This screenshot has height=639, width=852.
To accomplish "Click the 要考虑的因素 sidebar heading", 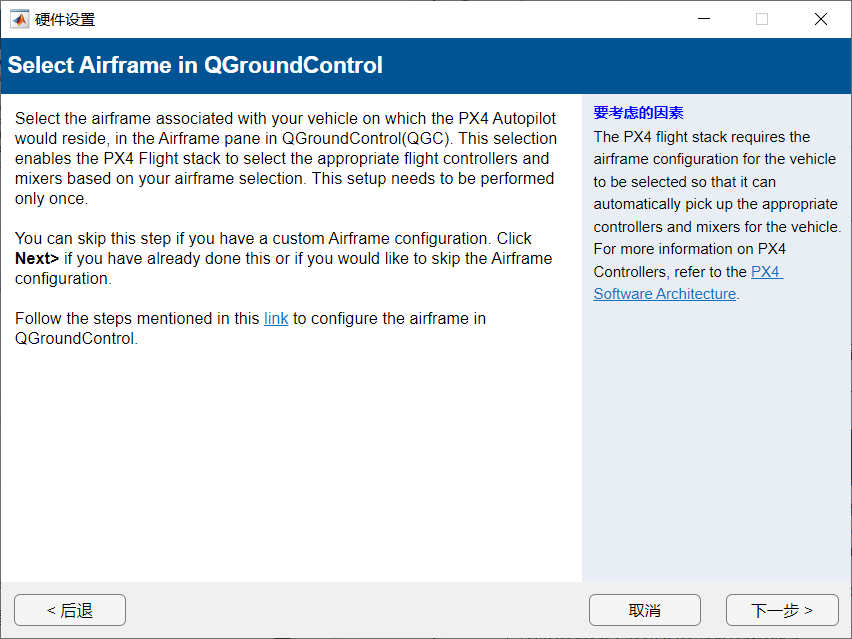I will pyautogui.click(x=638, y=113).
